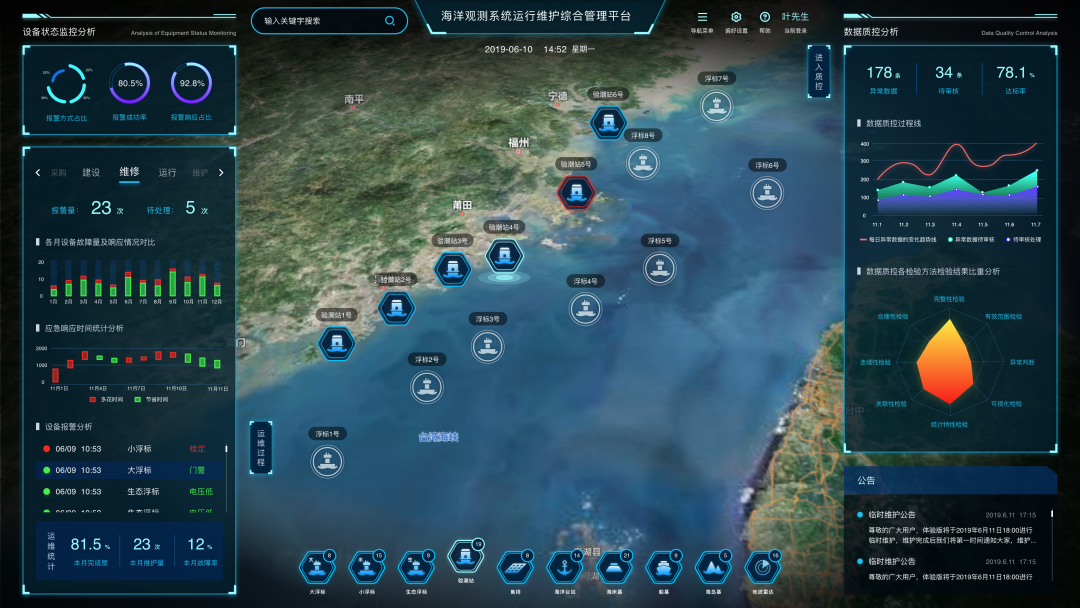1080x608 pixels.
Task: Click the 浮标3号 buoy marker
Action: click(488, 347)
